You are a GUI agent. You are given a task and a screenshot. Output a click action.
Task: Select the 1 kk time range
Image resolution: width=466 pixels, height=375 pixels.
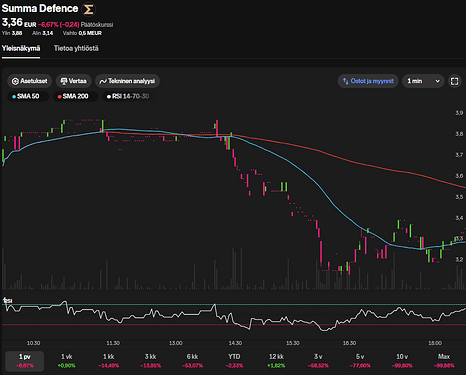pyautogui.click(x=109, y=361)
